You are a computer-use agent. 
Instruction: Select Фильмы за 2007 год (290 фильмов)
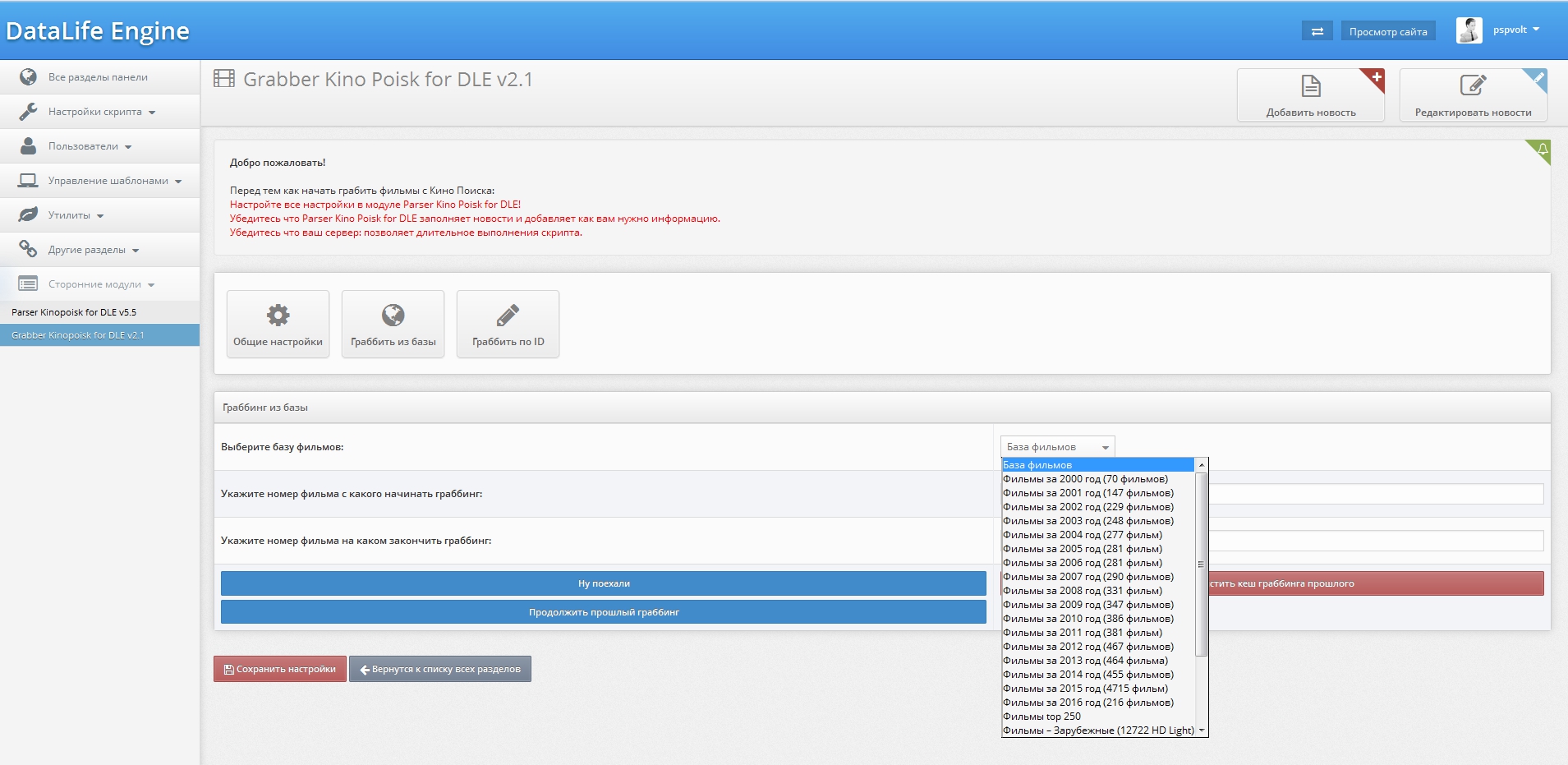[x=1098, y=577]
